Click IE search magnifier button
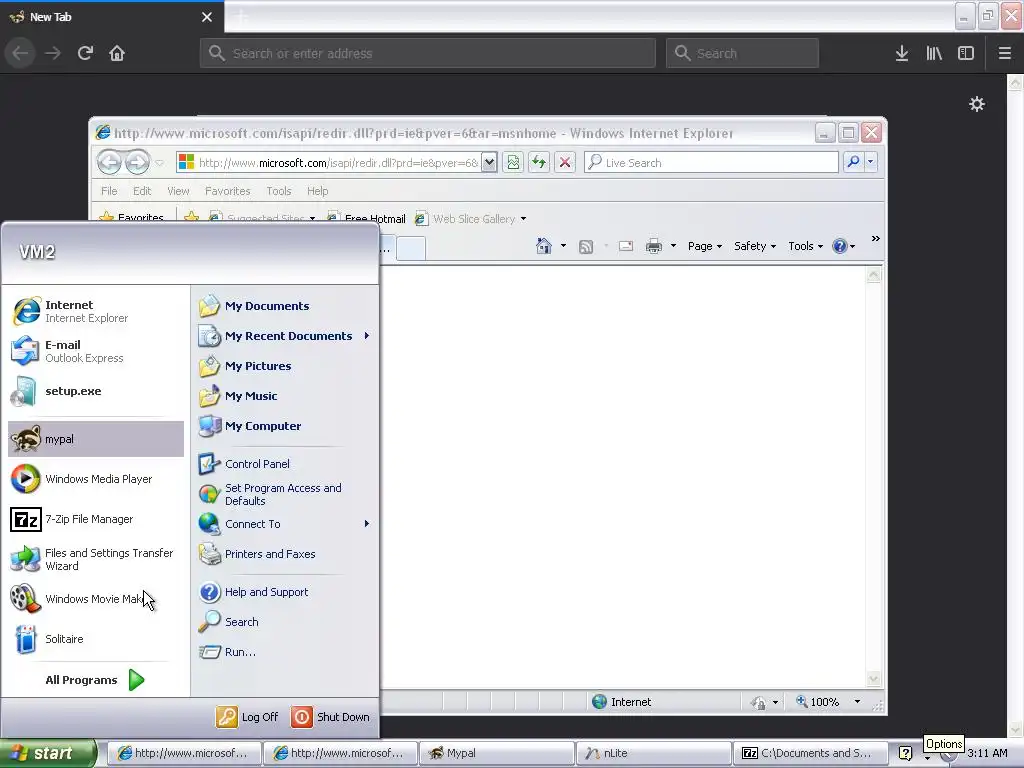1024x768 pixels. (853, 161)
